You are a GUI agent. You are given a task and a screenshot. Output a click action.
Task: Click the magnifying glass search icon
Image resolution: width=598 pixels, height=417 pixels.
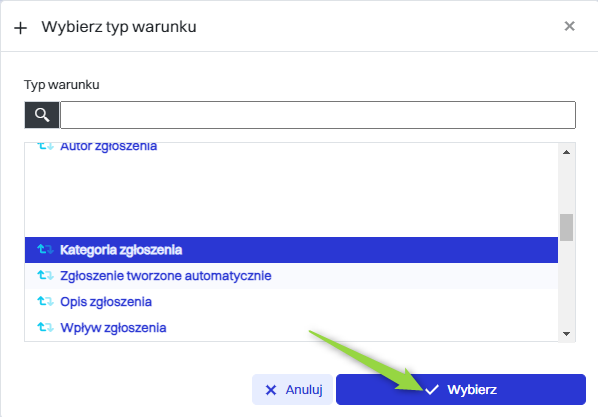[x=42, y=115]
